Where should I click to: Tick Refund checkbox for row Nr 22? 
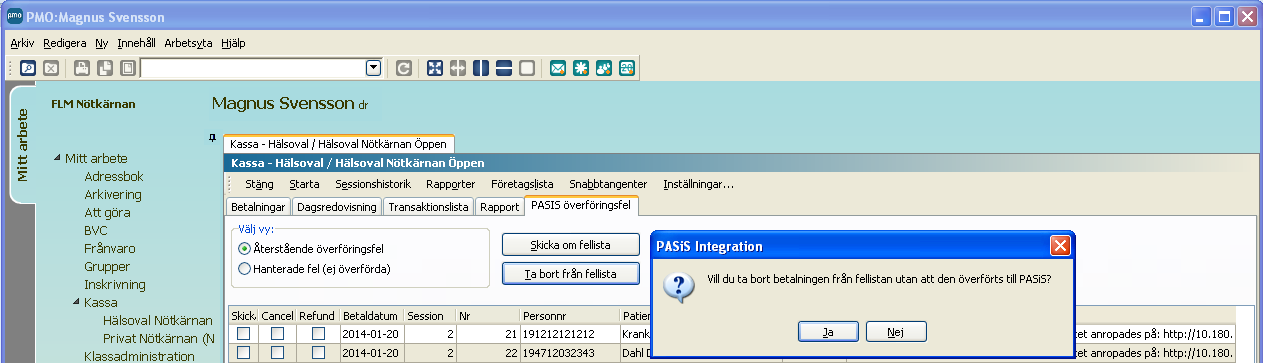click(x=317, y=352)
